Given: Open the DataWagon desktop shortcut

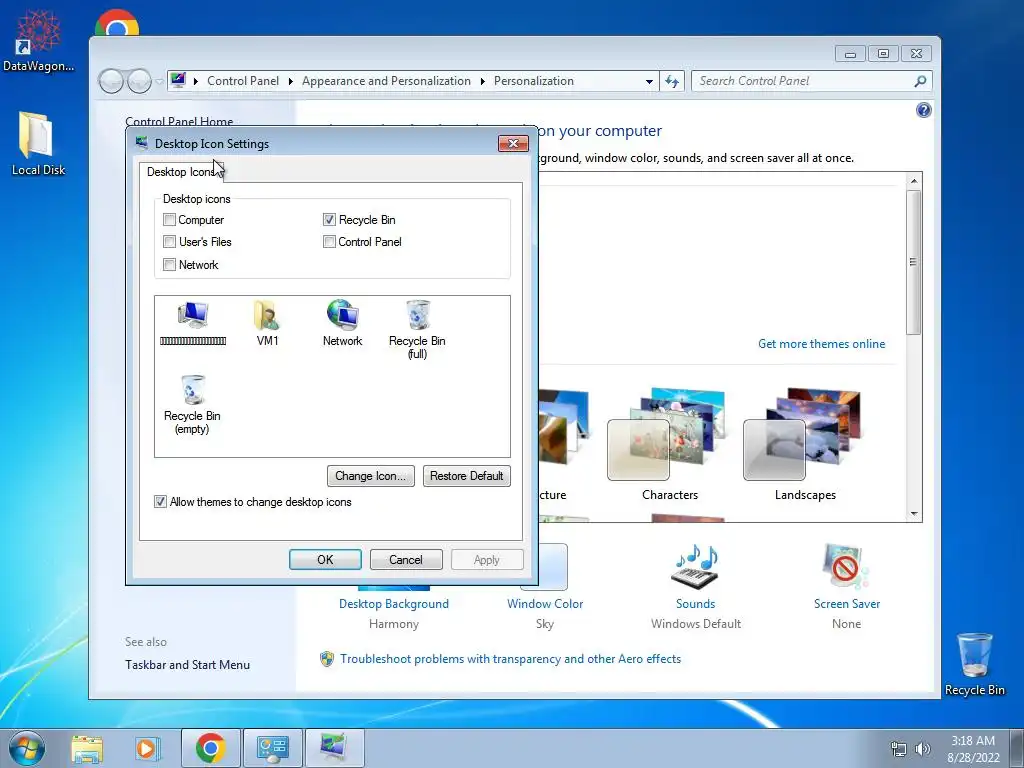Looking at the screenshot, I should tap(38, 40).
